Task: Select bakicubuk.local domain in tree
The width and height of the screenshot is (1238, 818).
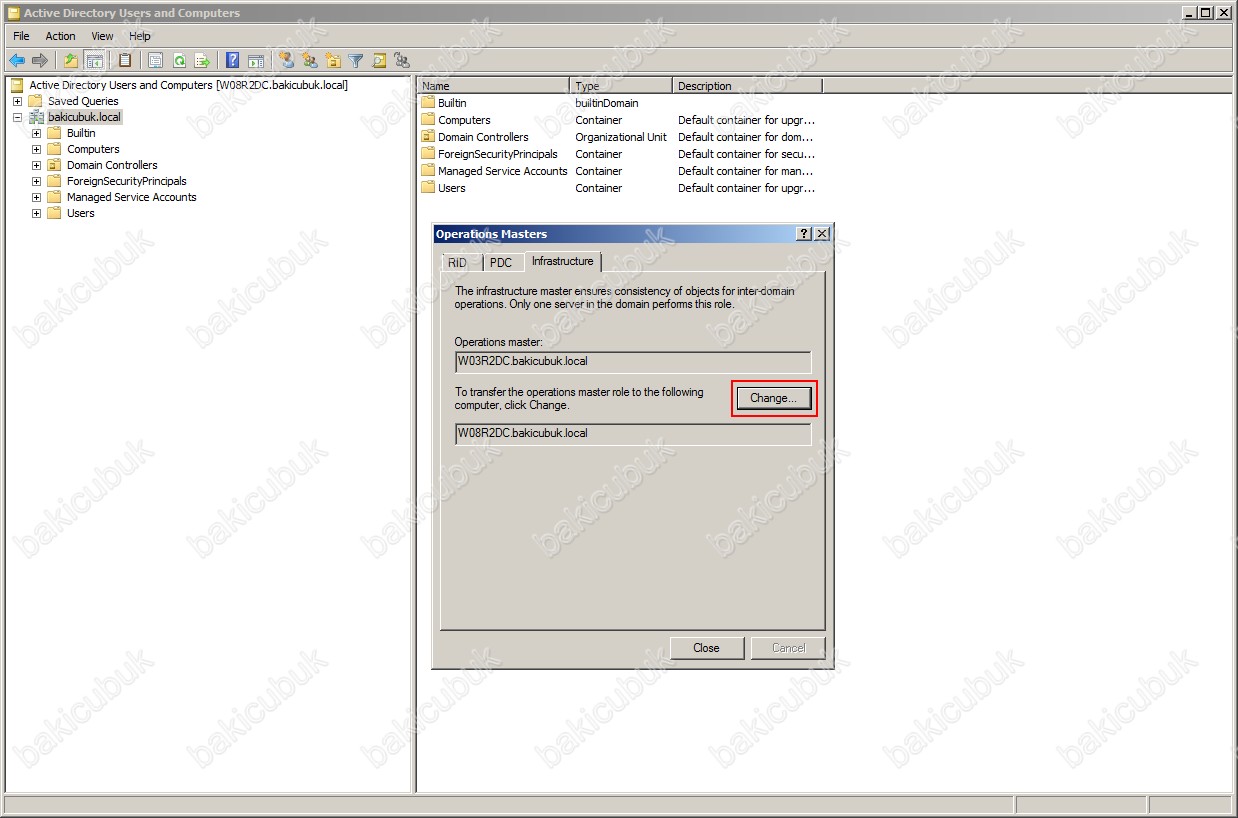Action: coord(84,117)
